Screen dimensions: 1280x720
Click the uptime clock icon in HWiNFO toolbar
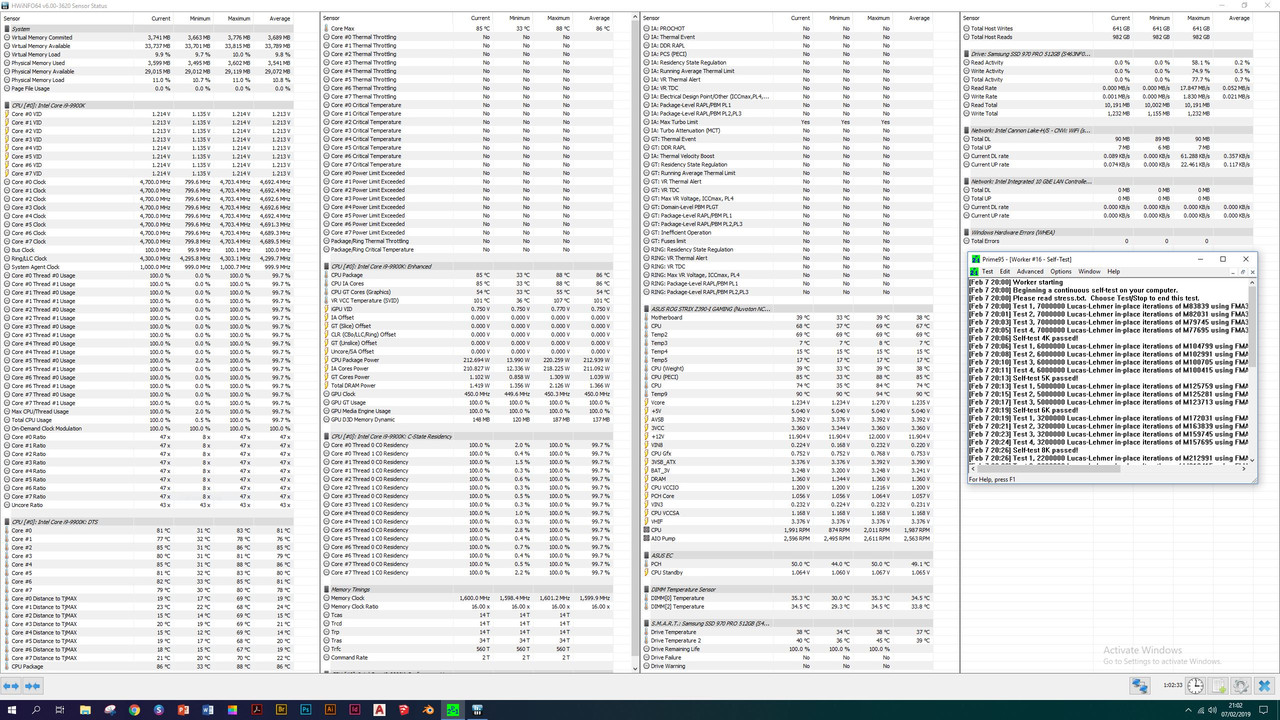[x=1194, y=685]
